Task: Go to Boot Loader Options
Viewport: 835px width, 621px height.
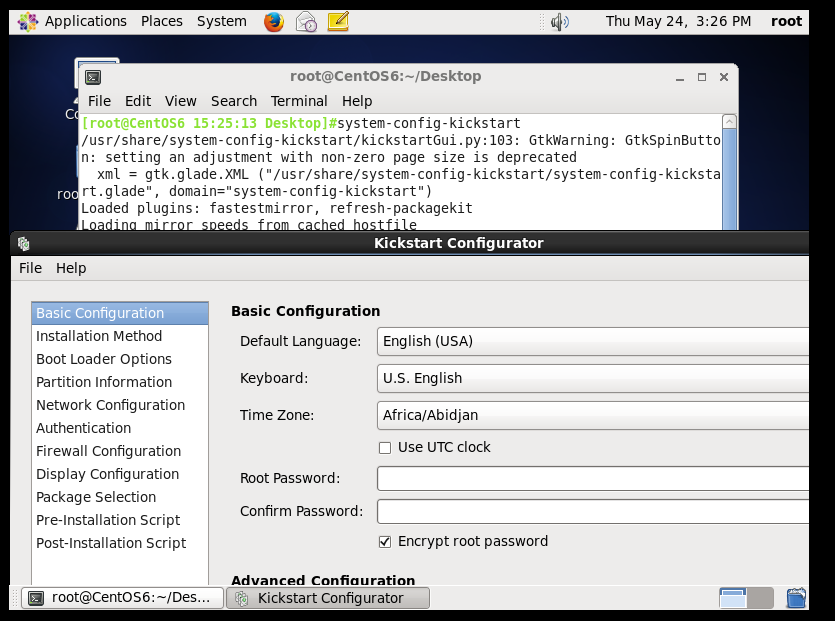Action: tap(120, 359)
